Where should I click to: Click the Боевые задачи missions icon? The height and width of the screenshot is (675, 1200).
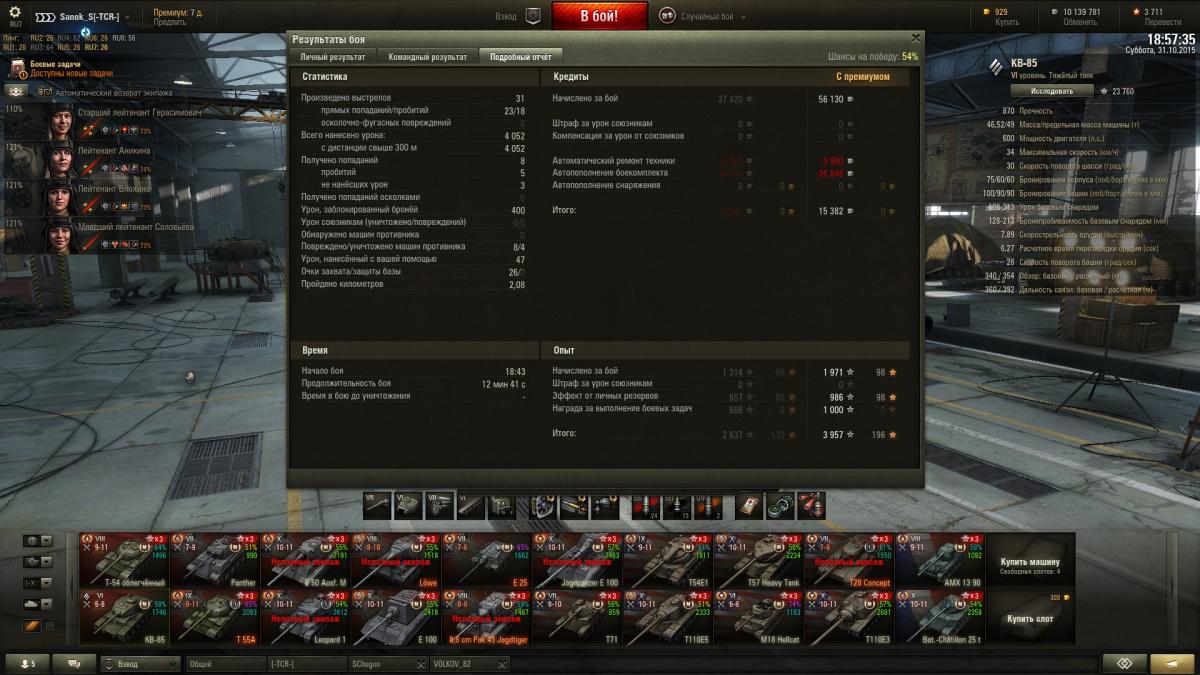(18, 68)
